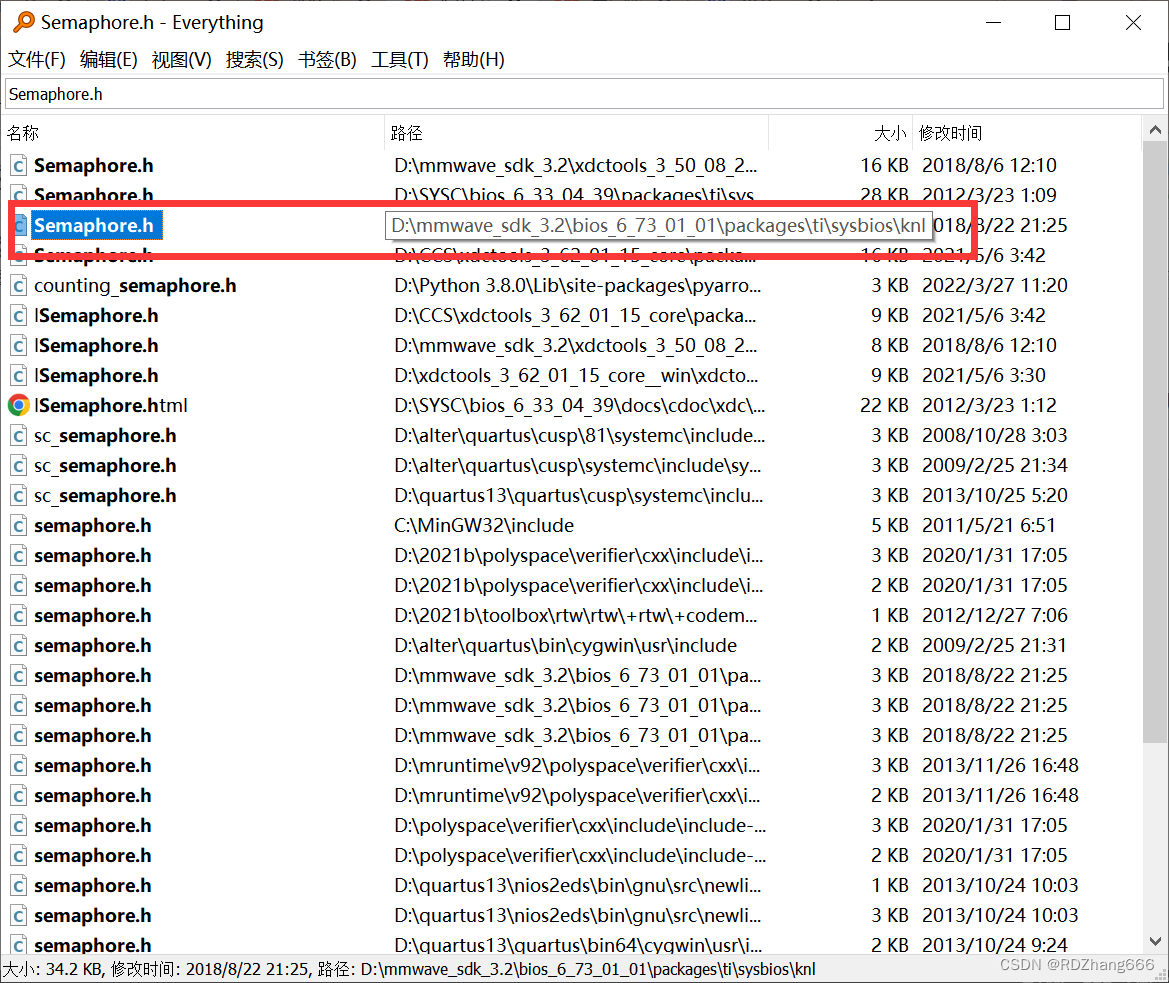Select the ISemaphore.html file name

110,405
